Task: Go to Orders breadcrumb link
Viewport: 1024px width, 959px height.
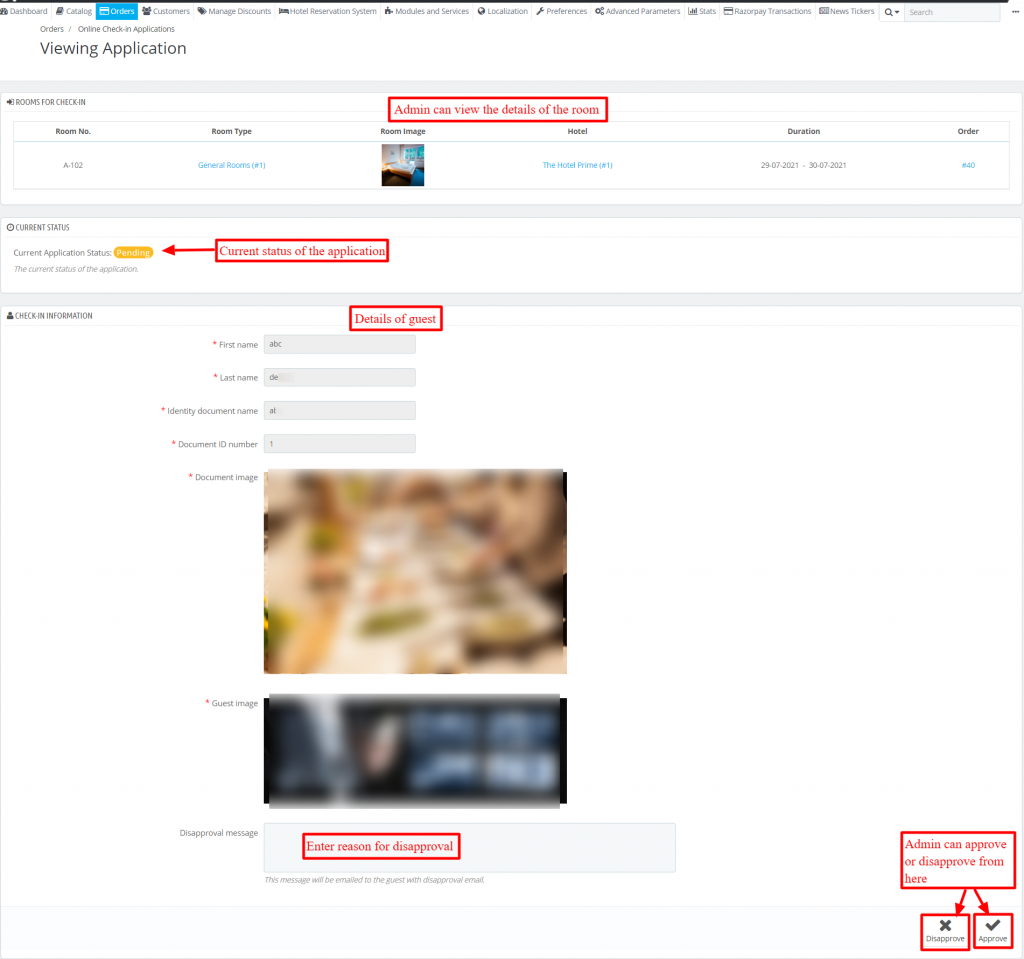Action: click(x=52, y=29)
